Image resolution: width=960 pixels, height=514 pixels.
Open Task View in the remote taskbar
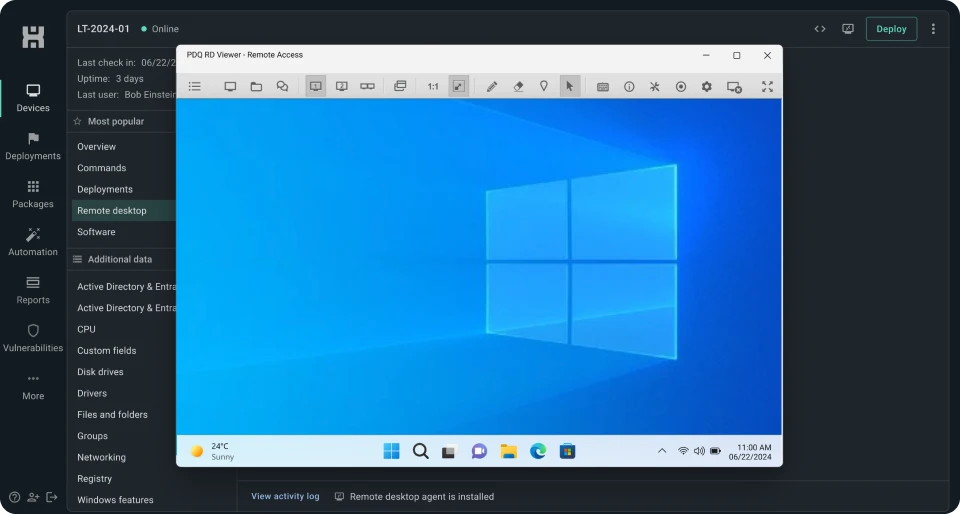(450, 452)
